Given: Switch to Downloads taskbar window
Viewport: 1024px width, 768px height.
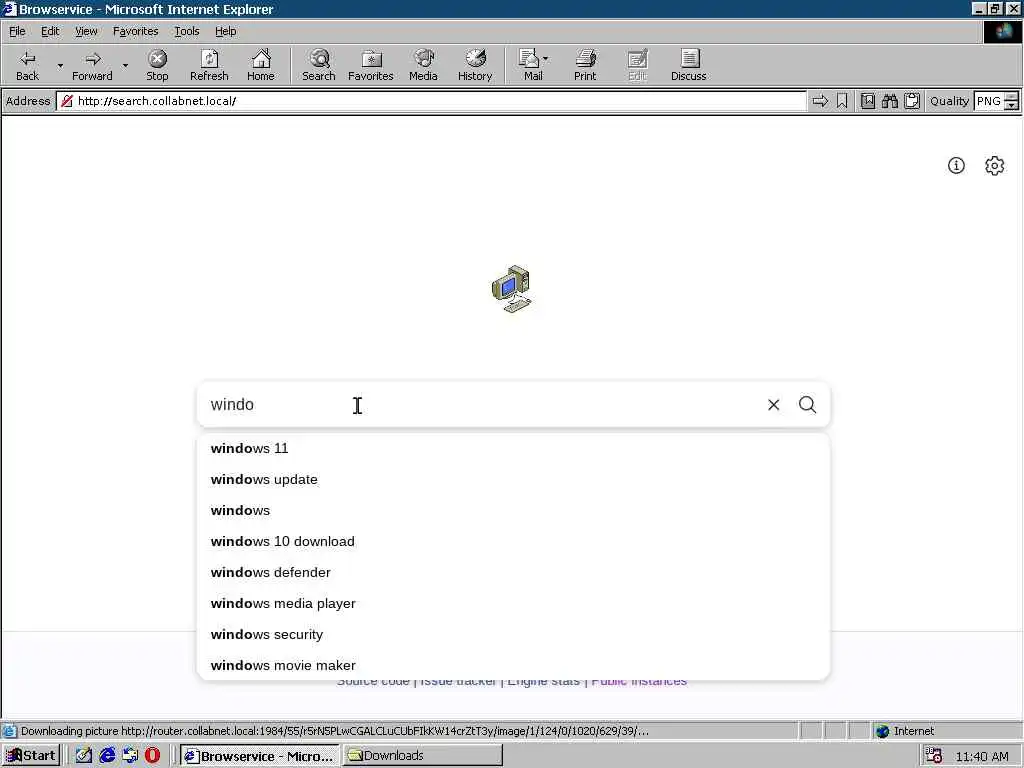Looking at the screenshot, I should [423, 756].
